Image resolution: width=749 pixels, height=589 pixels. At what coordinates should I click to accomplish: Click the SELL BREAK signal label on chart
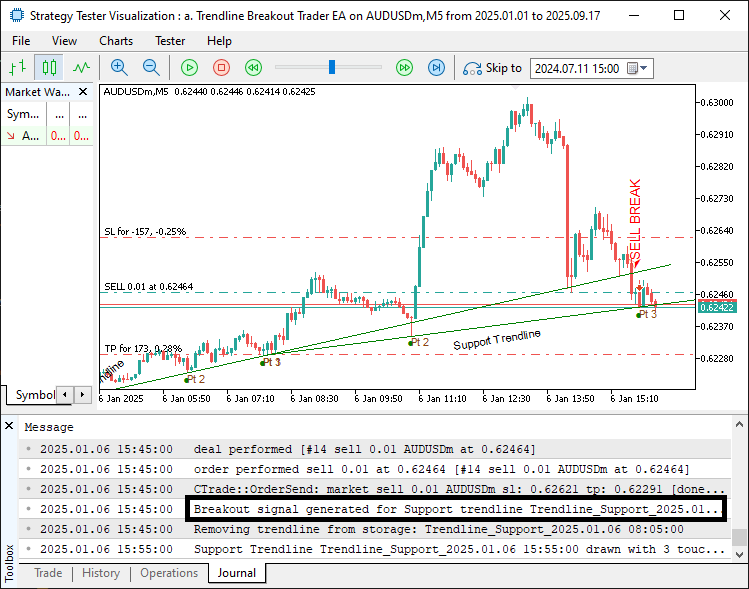coord(635,220)
